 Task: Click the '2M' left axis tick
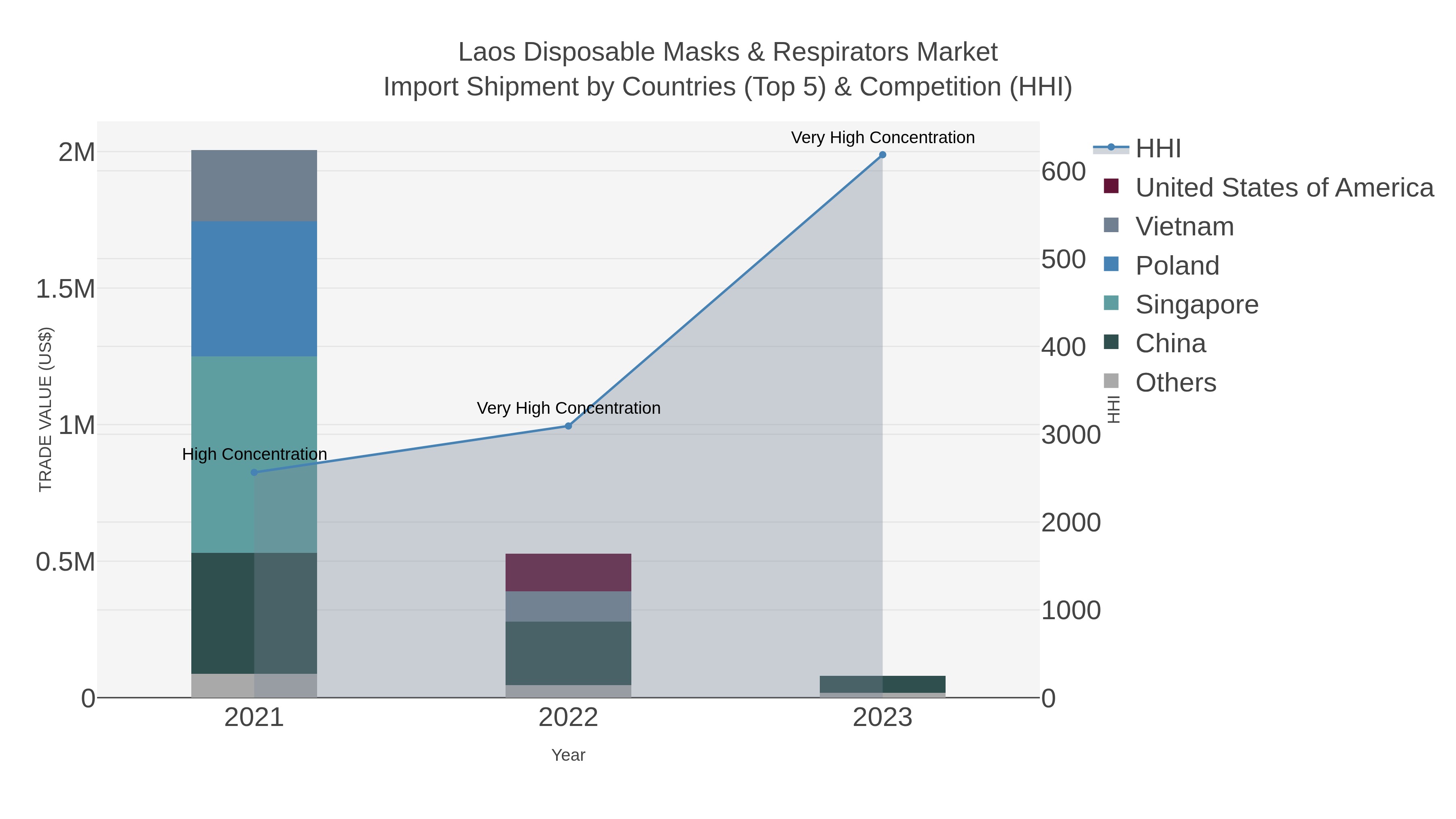click(x=77, y=152)
